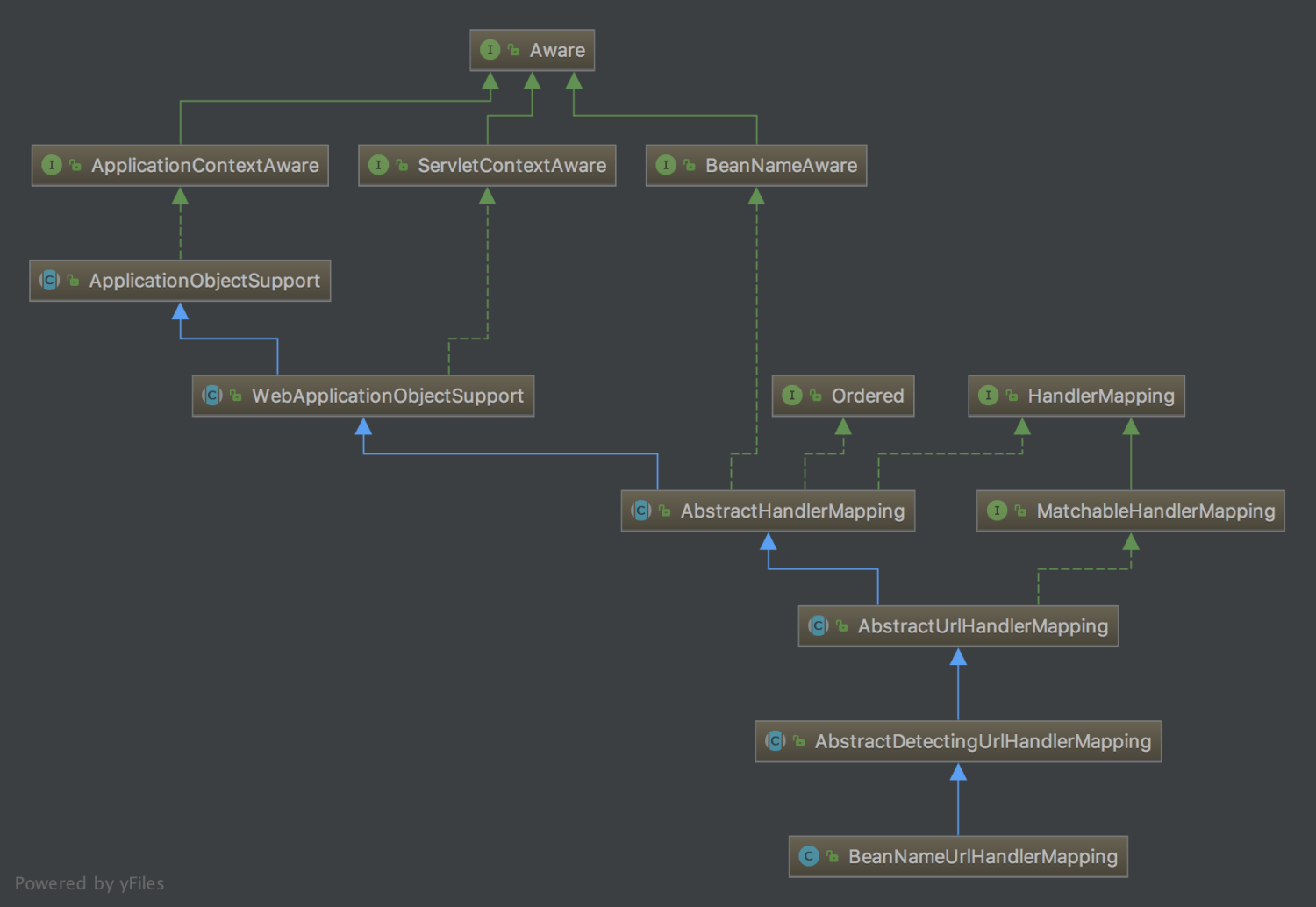Screen dimensions: 1316x907
Task: Select the WebApplicationObjectSupport label
Action: [x=388, y=396]
